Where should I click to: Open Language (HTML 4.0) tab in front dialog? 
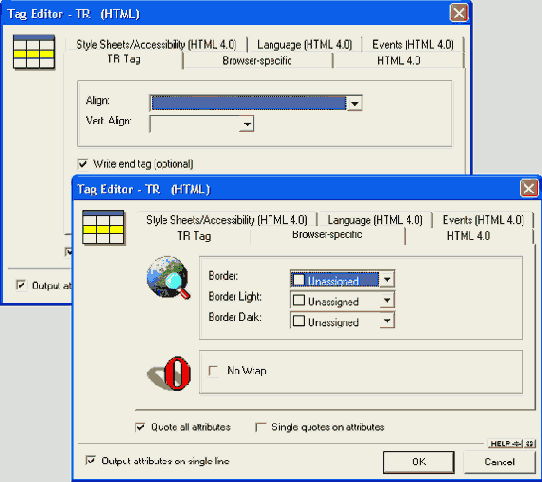(x=375, y=220)
